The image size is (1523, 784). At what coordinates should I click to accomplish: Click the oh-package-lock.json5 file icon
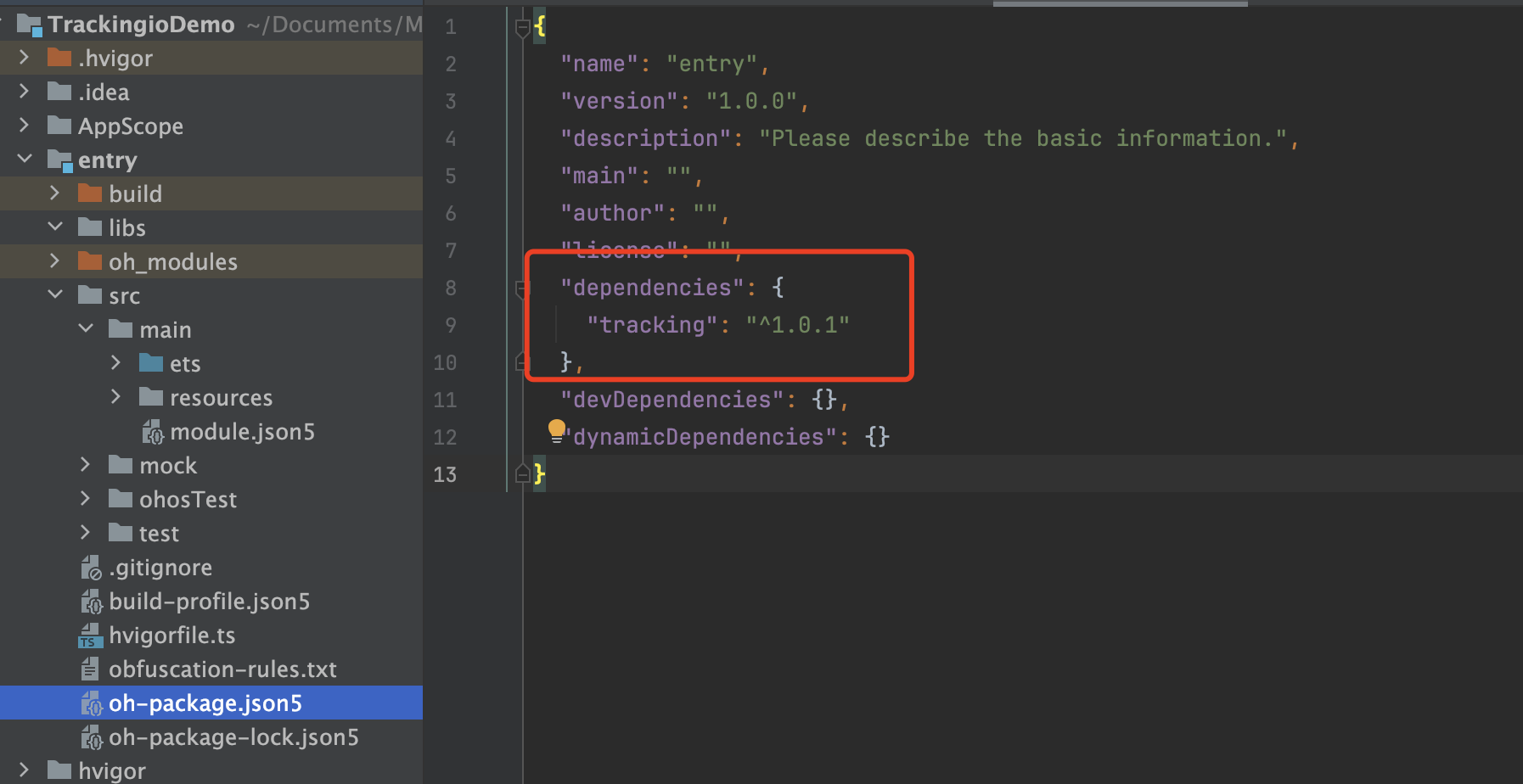point(92,736)
